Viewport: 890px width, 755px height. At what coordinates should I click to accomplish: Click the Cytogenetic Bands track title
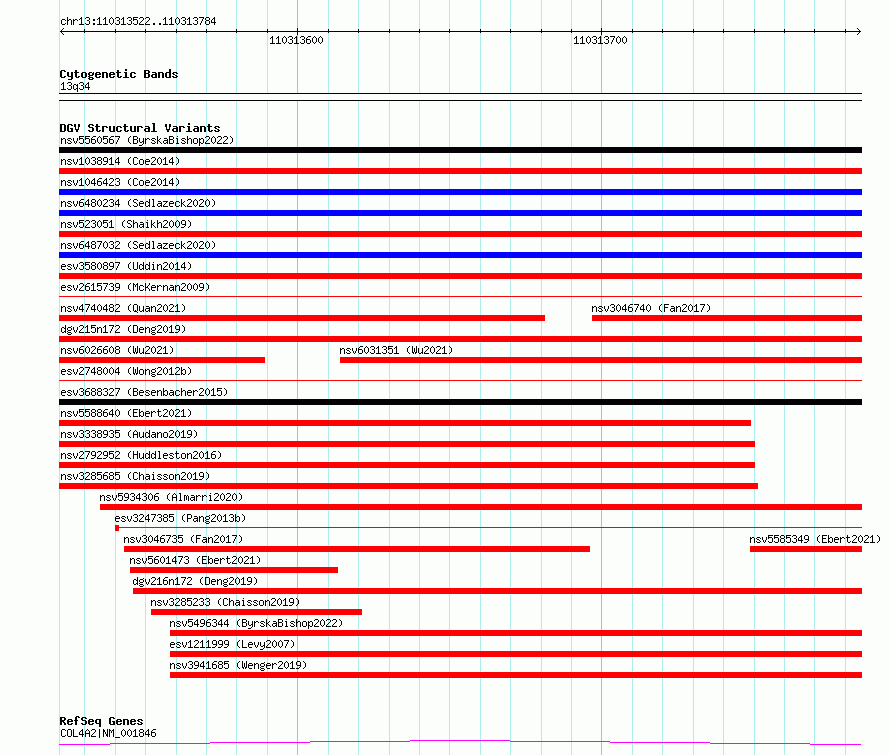tap(119, 74)
